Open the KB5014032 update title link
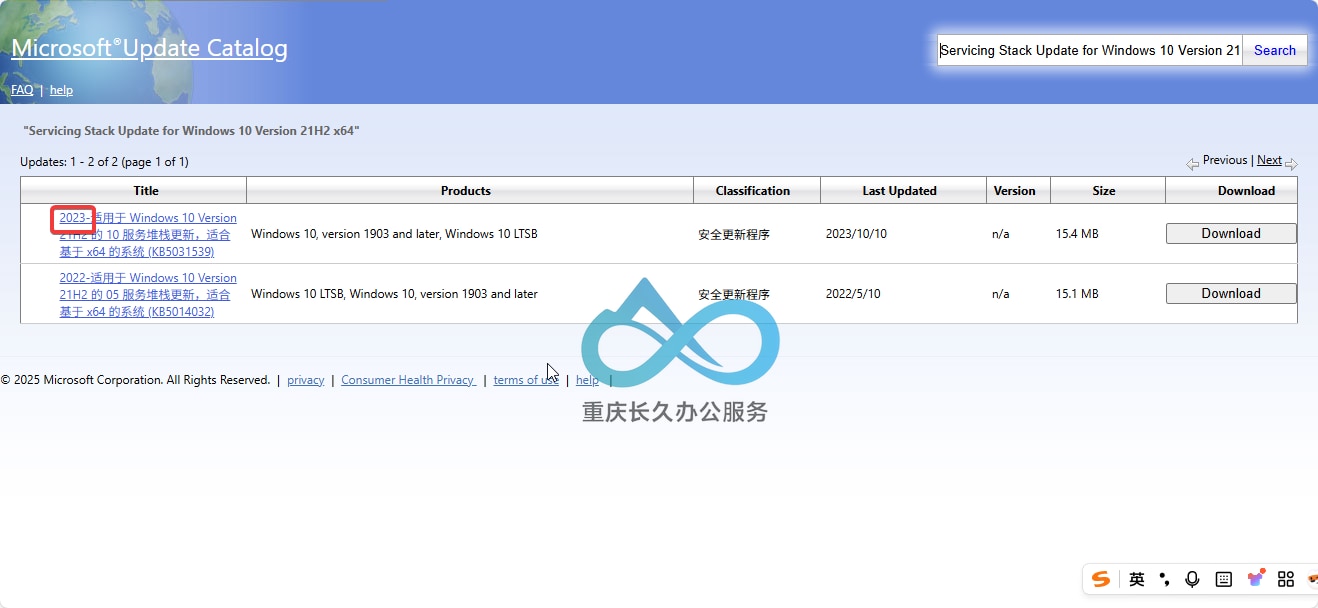The width and height of the screenshot is (1318, 608). click(148, 294)
